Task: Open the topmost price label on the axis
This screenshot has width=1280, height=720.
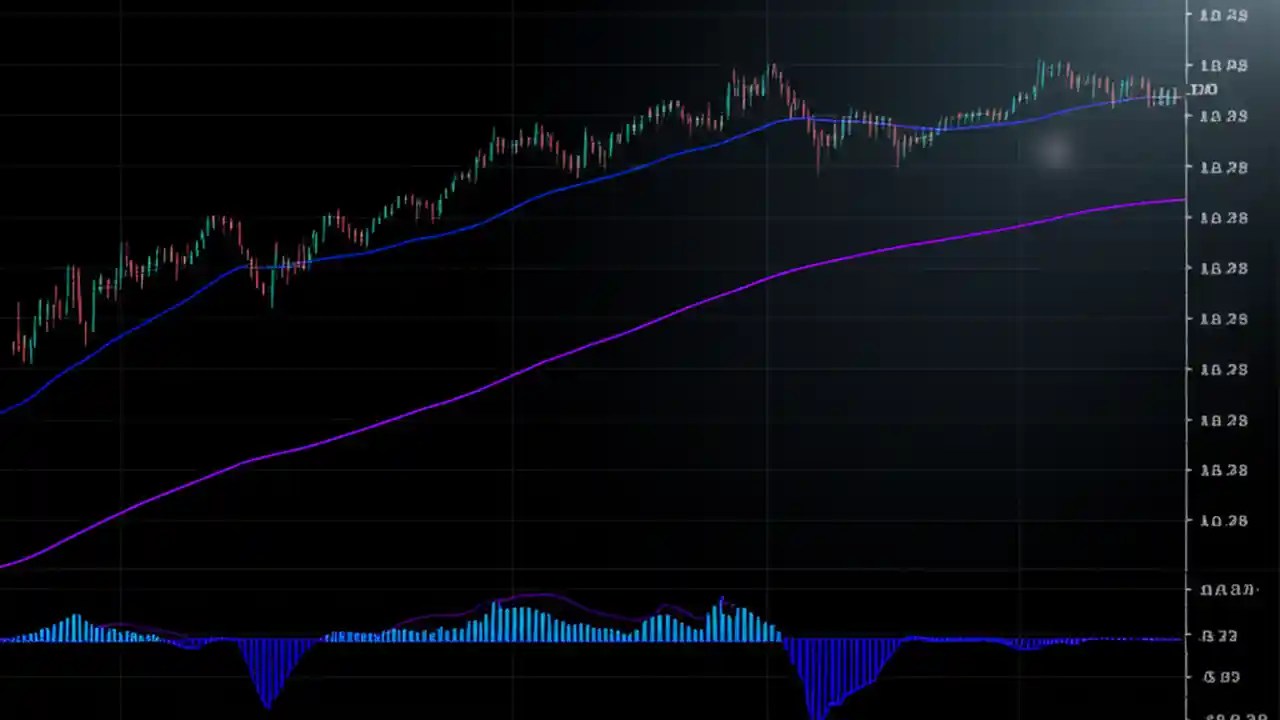Action: tap(1222, 15)
